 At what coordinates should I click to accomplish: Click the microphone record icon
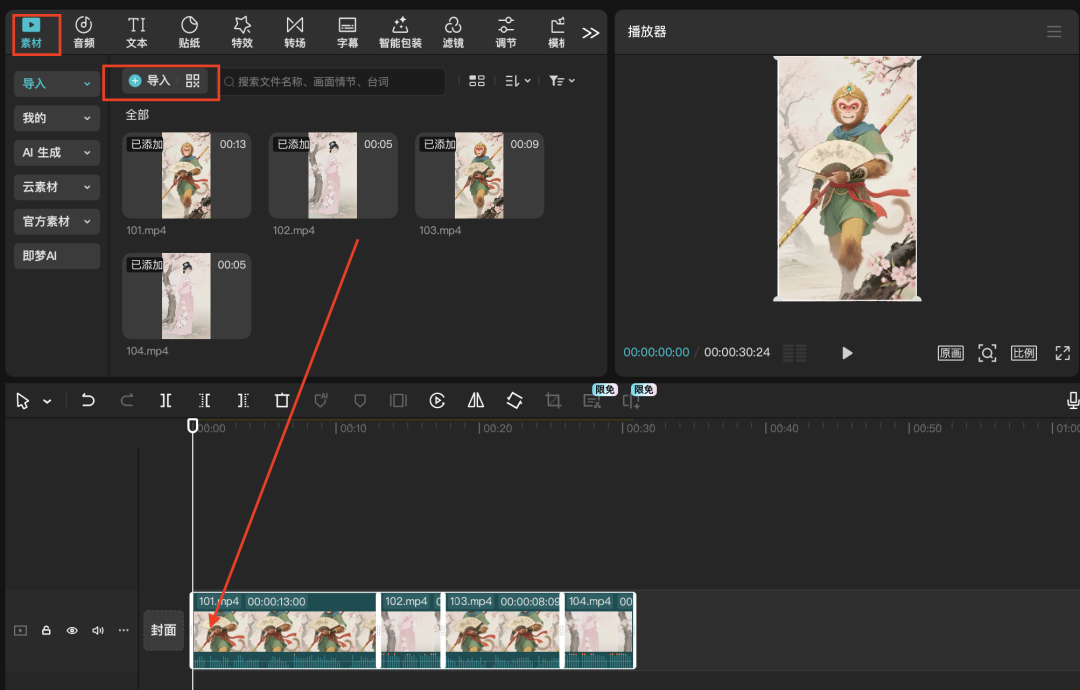click(x=1072, y=400)
